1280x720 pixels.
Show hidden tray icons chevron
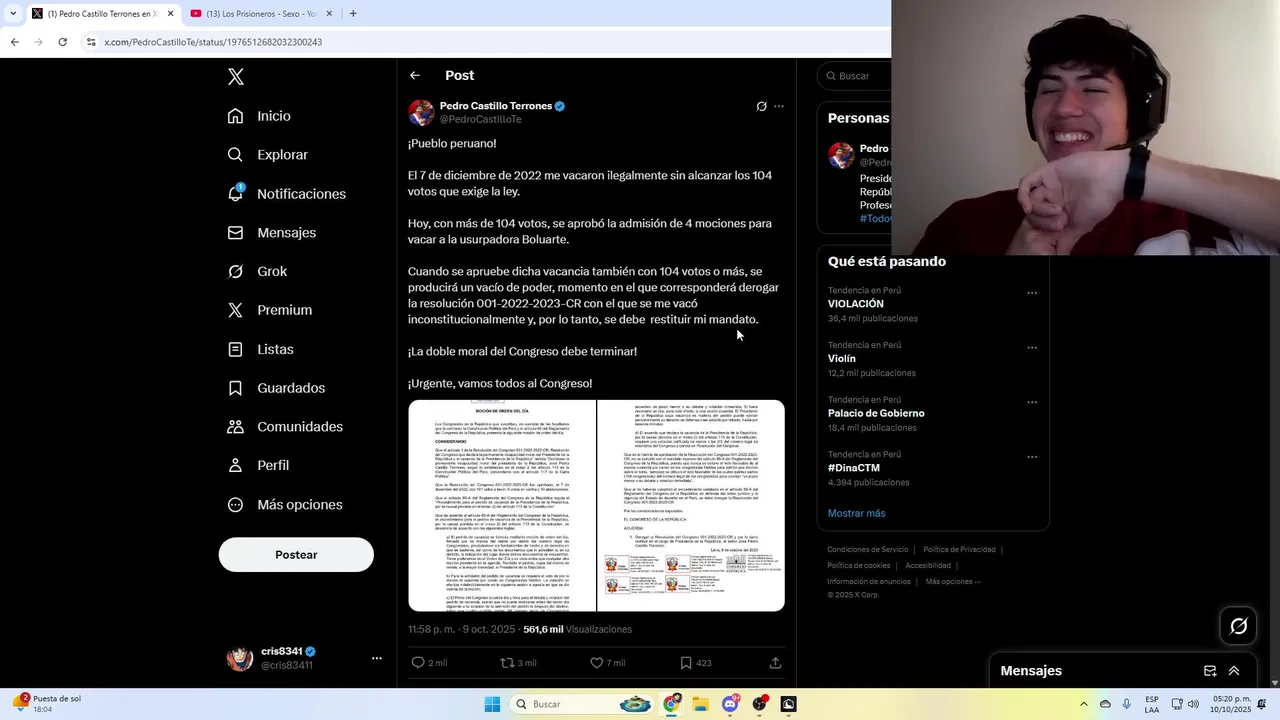coord(1083,704)
